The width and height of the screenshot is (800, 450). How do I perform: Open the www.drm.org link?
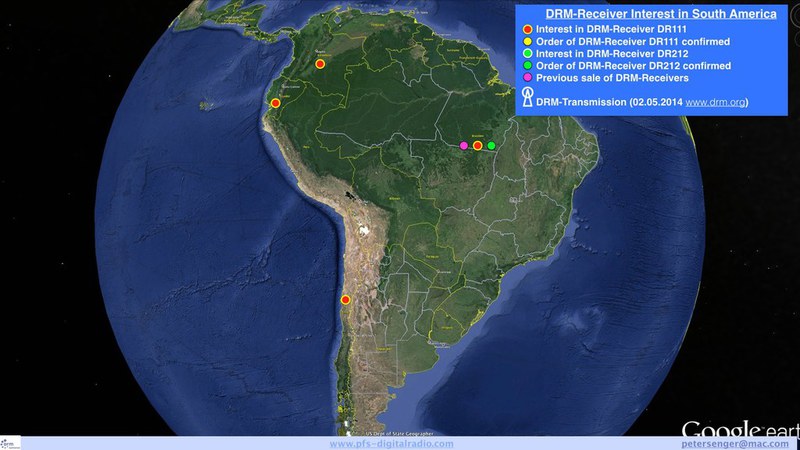click(x=715, y=102)
